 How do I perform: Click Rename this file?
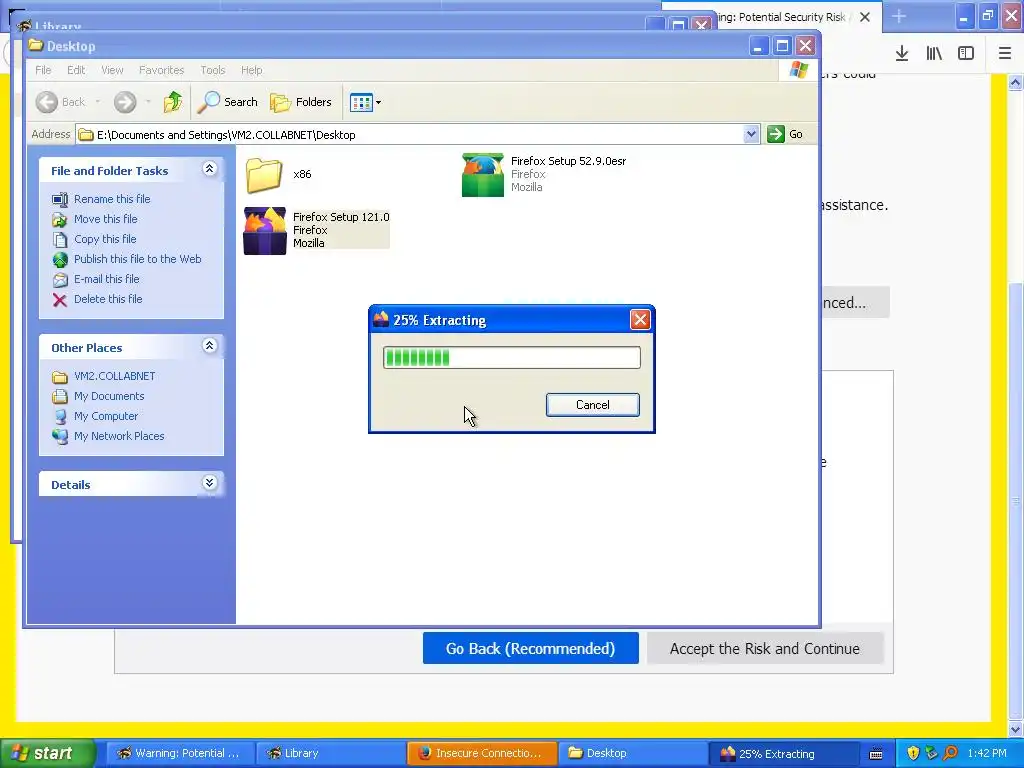112,199
